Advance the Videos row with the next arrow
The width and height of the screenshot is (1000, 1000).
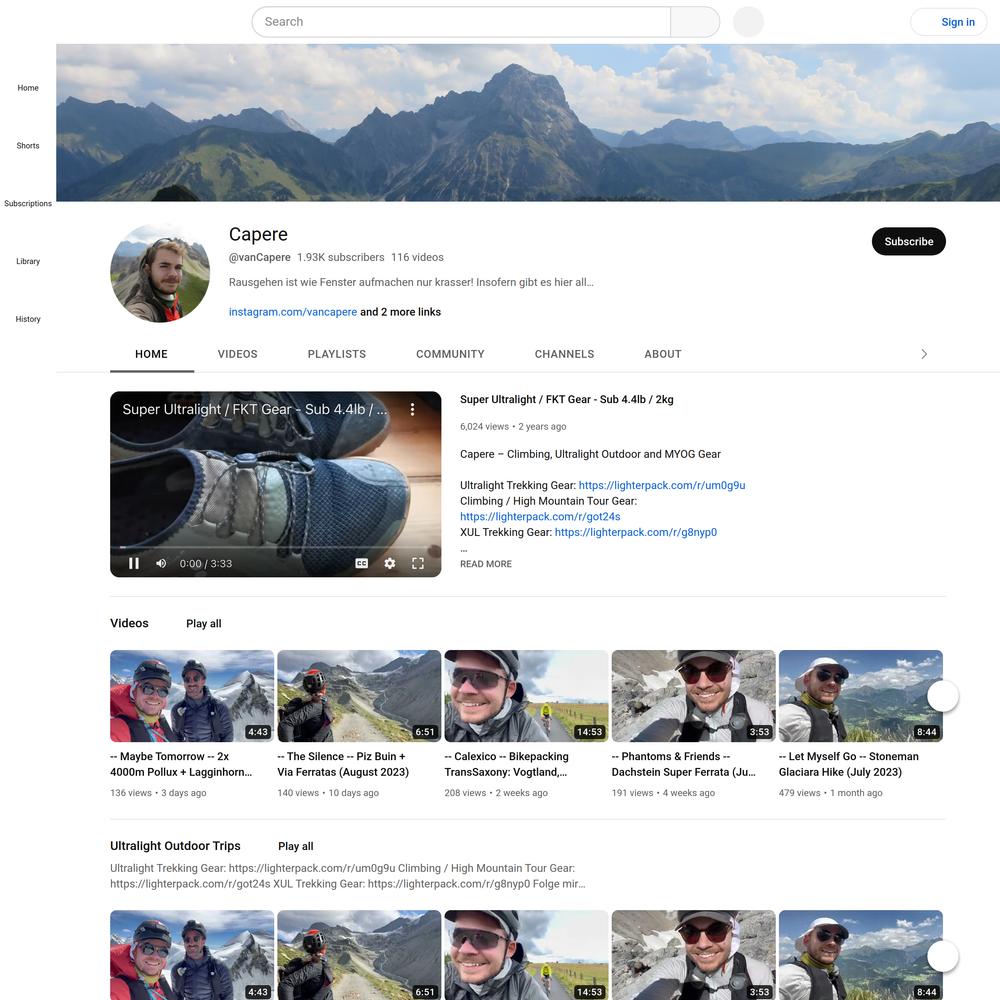click(943, 696)
